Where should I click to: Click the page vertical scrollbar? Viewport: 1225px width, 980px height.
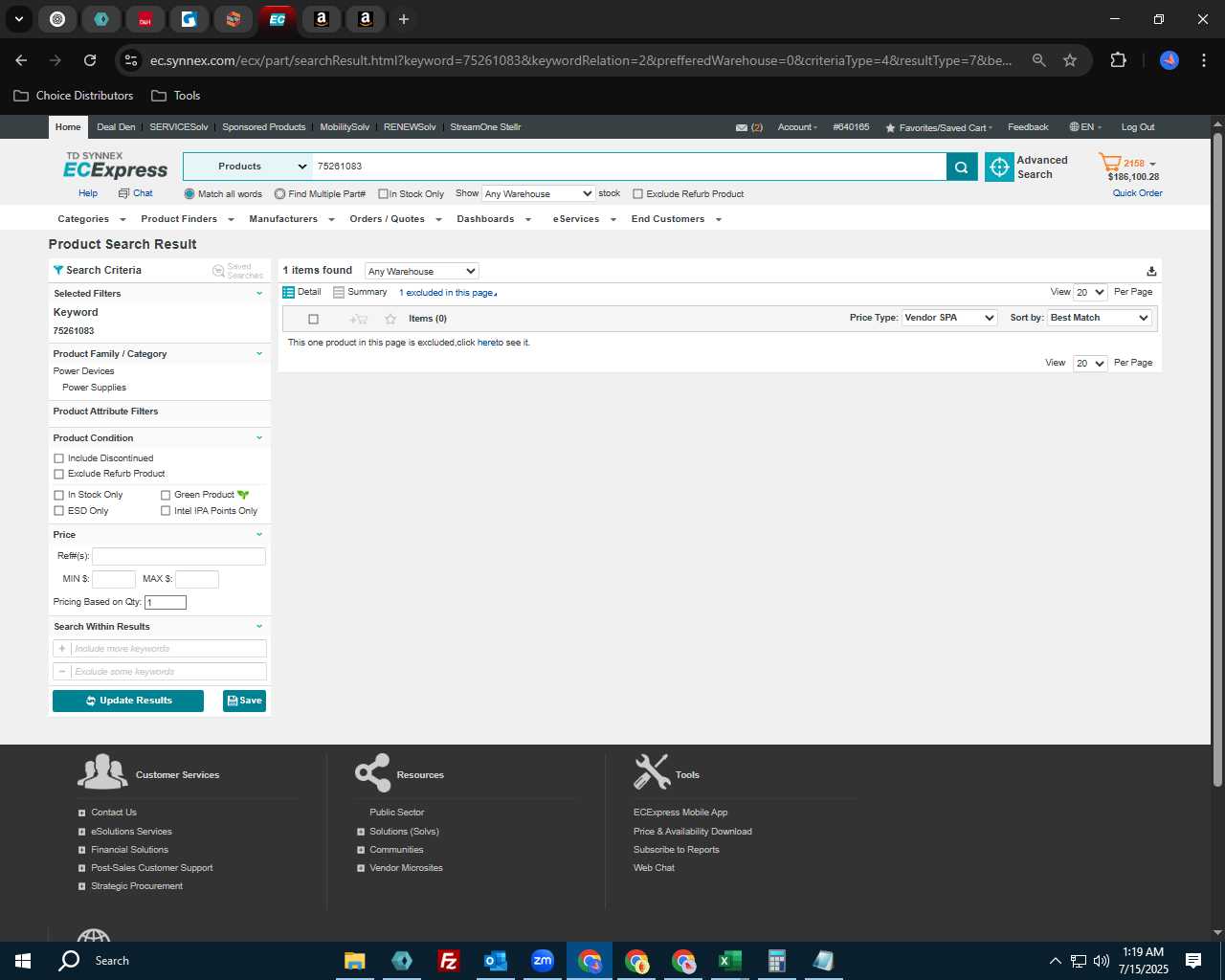click(1217, 459)
